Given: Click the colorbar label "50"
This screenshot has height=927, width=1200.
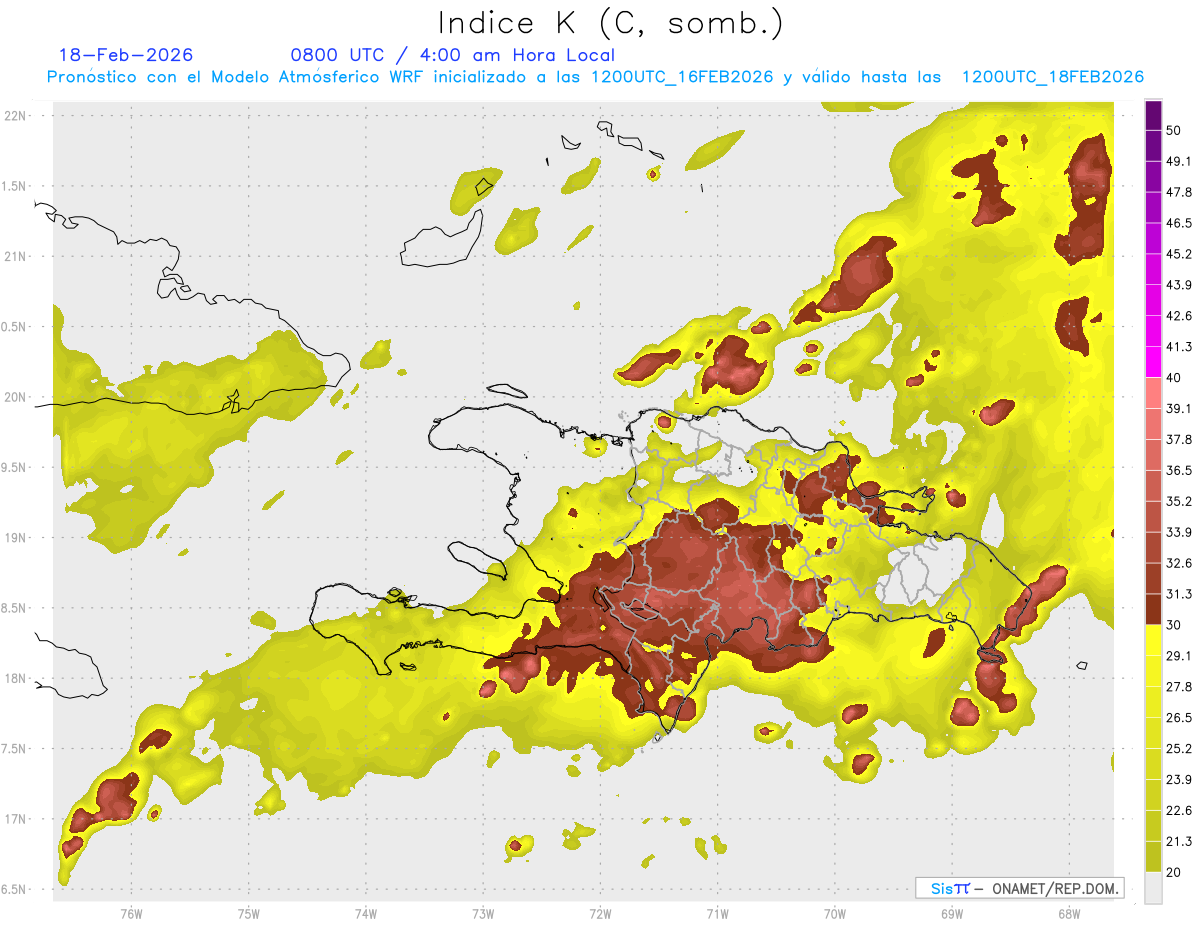Looking at the screenshot, I should pos(1174,130).
